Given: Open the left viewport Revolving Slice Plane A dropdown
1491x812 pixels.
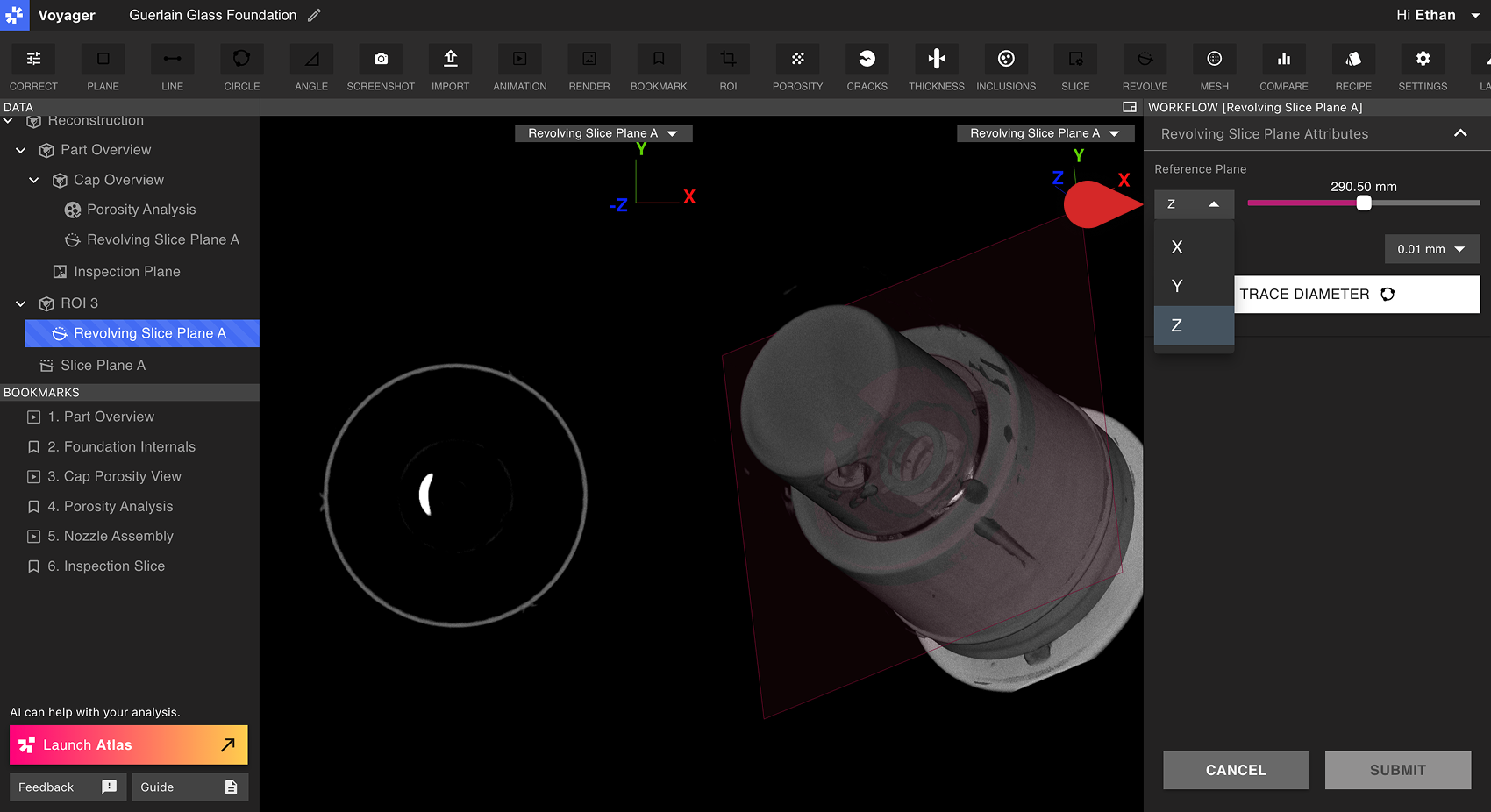Looking at the screenshot, I should [x=603, y=133].
